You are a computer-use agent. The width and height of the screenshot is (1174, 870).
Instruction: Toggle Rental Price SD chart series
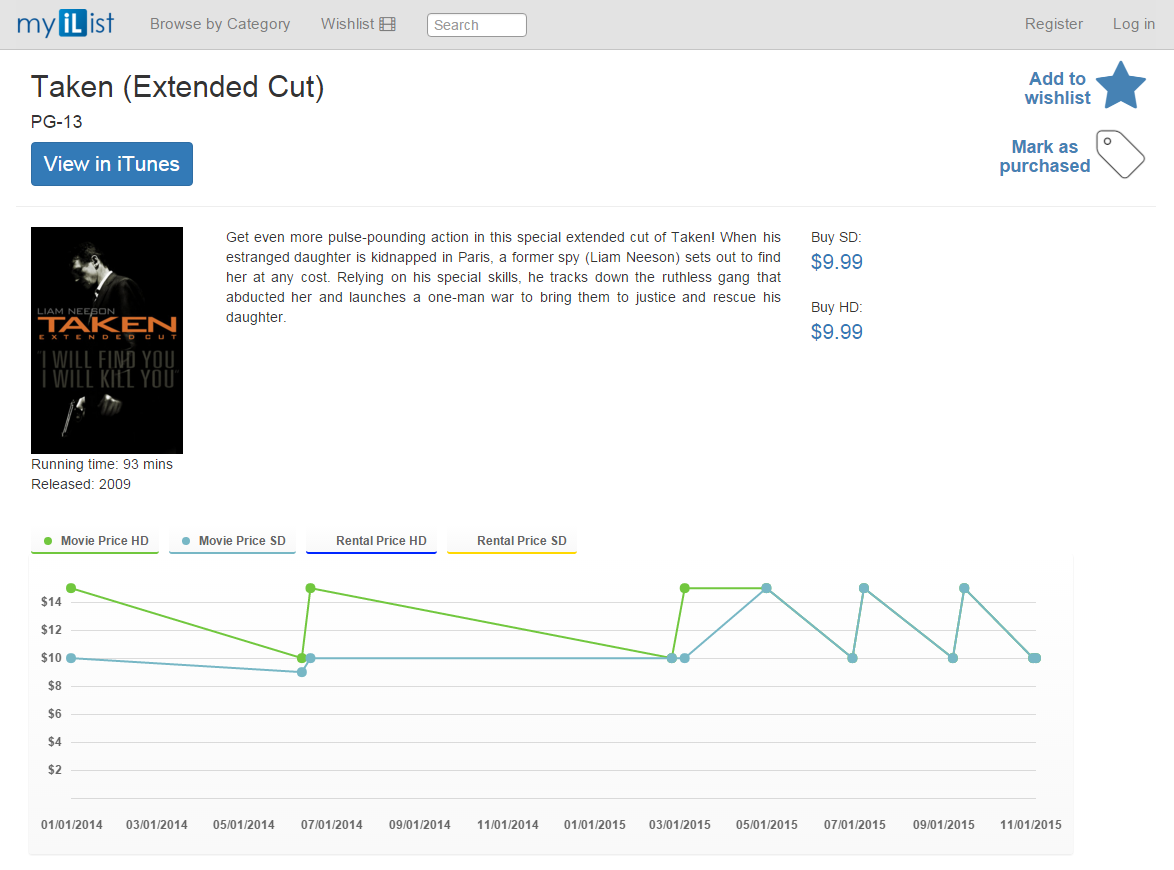pos(512,541)
